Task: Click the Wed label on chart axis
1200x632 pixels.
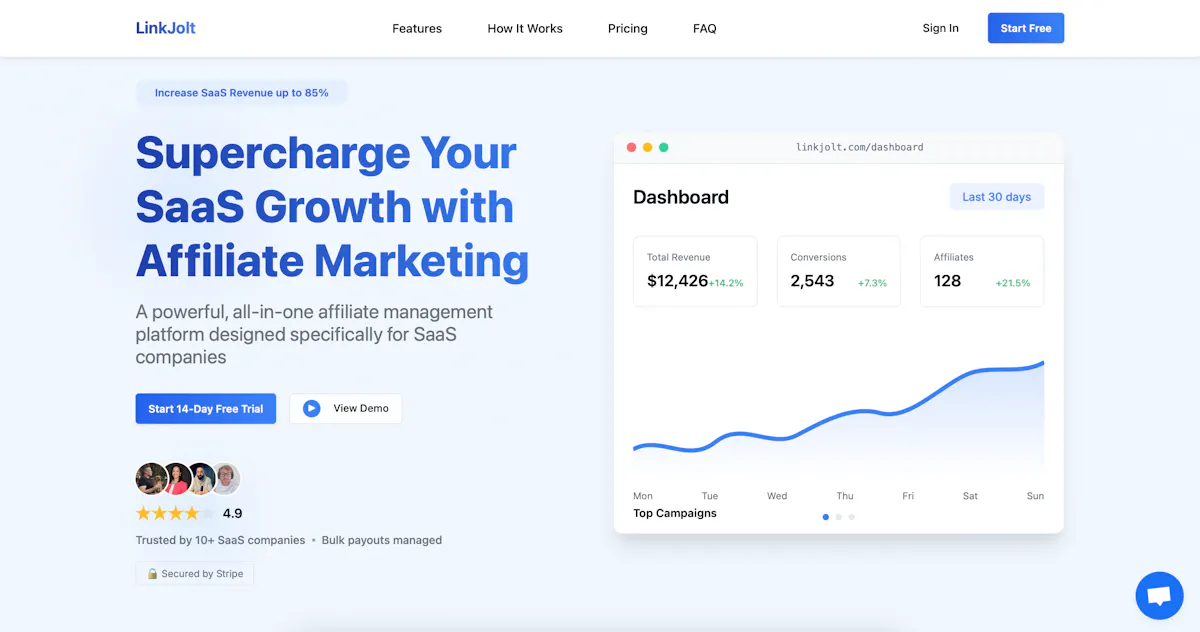Action: click(777, 496)
